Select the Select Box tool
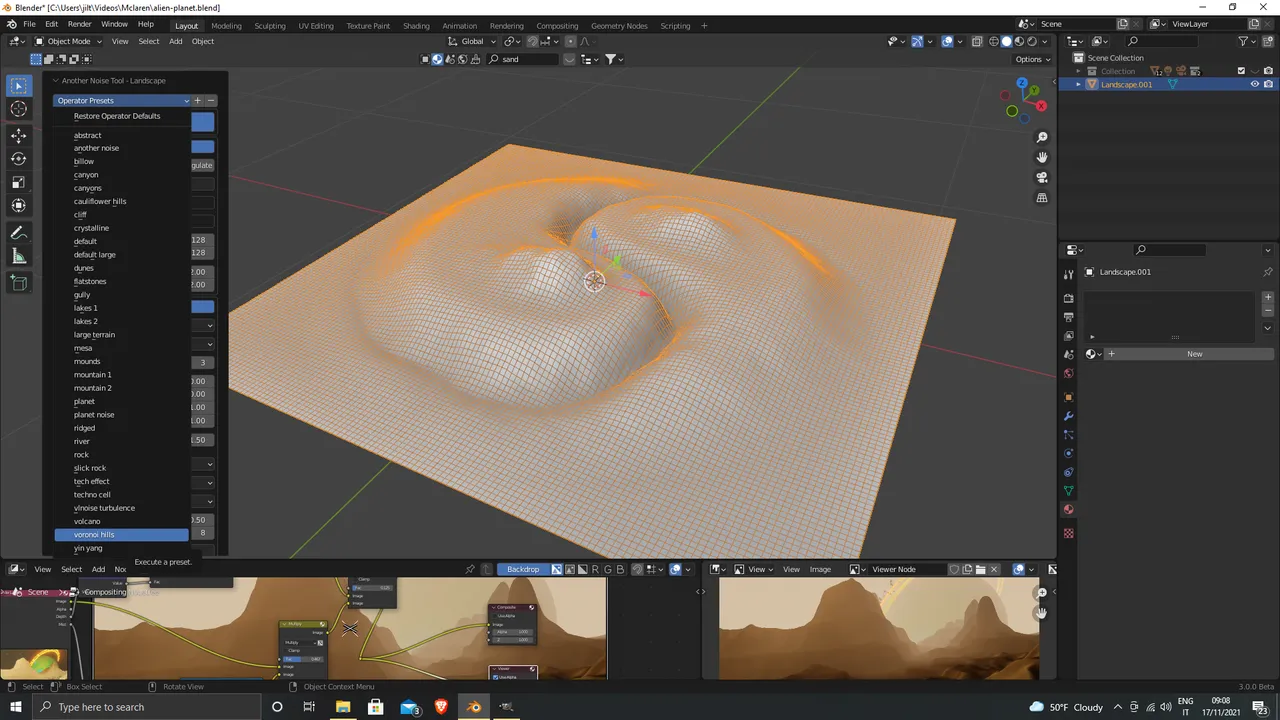This screenshot has height=720, width=1280. (19, 86)
